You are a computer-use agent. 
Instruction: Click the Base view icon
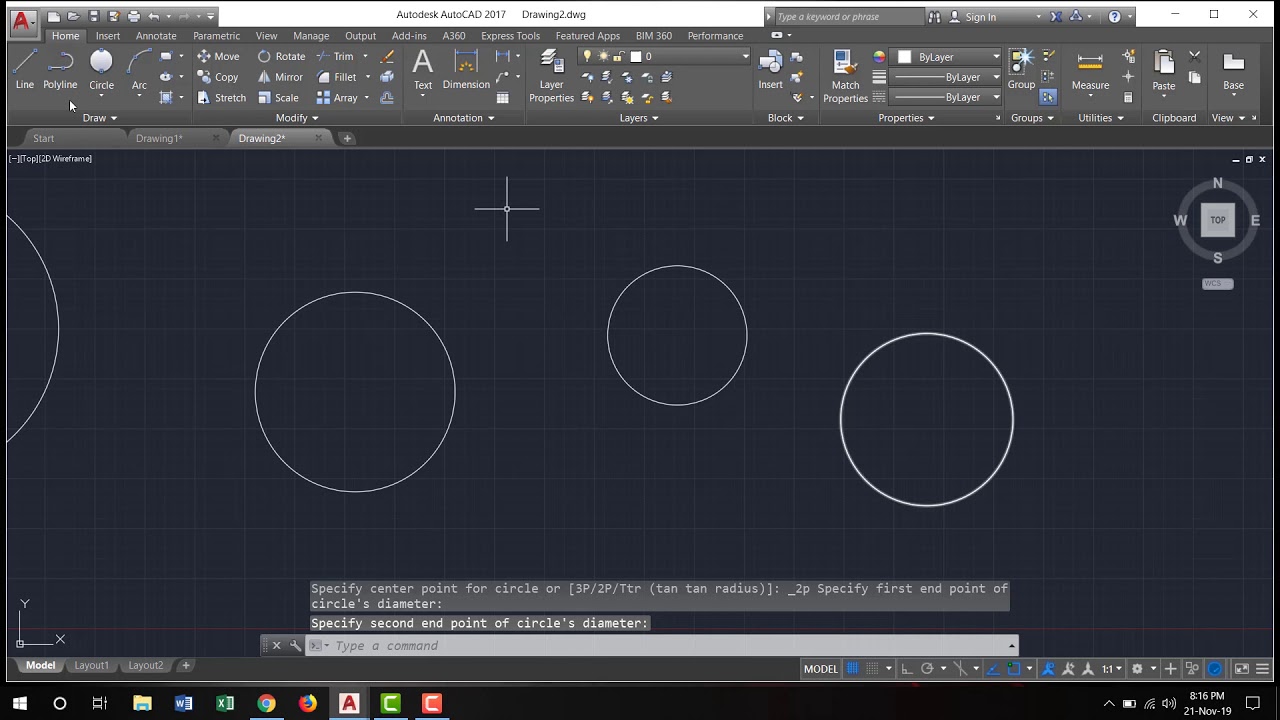tap(1233, 70)
